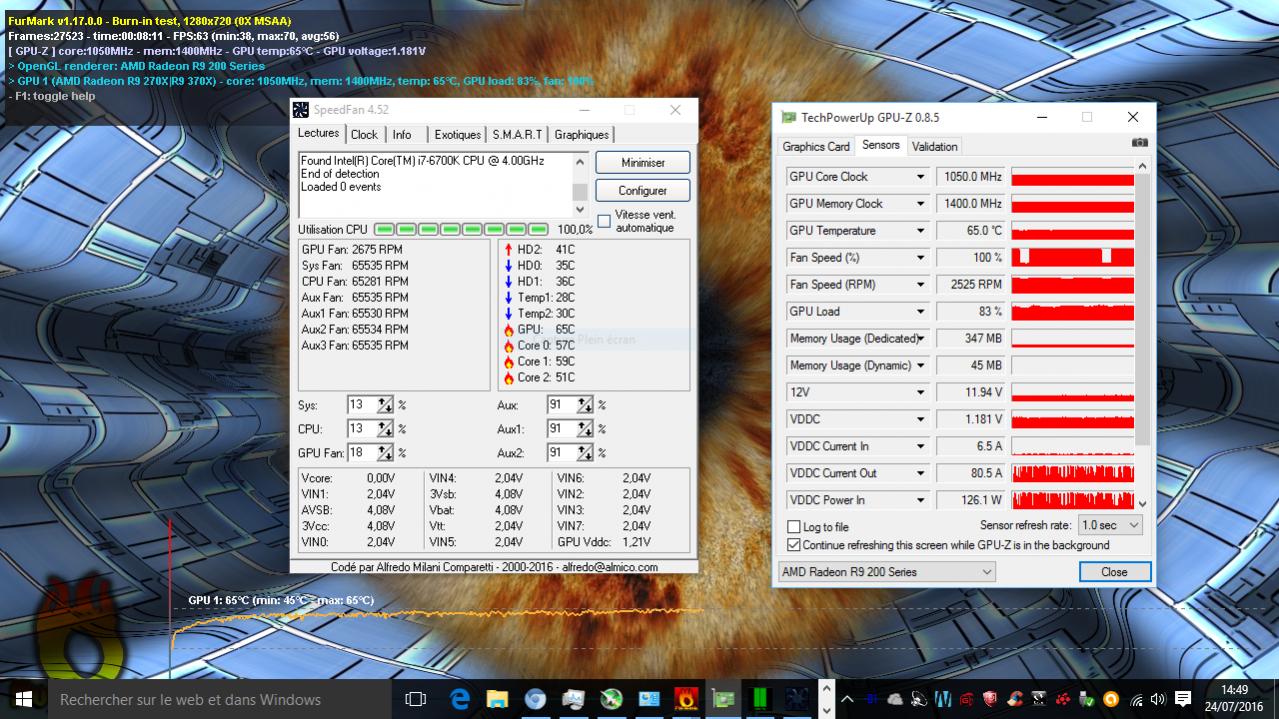Enable Vitesse vent. automatique checkbox
The width and height of the screenshot is (1279, 719).
pos(604,221)
